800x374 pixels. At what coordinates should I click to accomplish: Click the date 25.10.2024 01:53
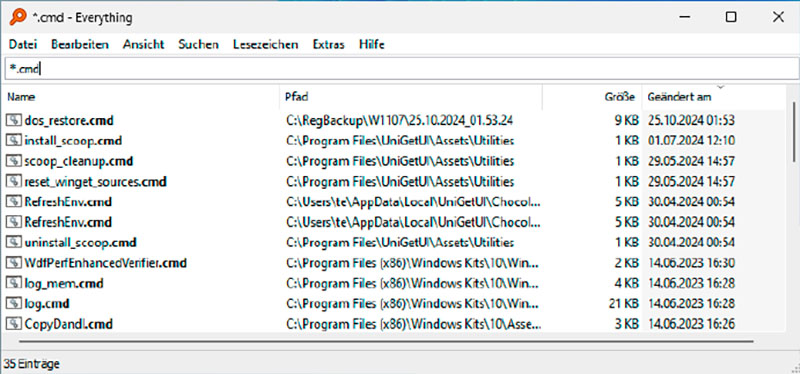691,121
